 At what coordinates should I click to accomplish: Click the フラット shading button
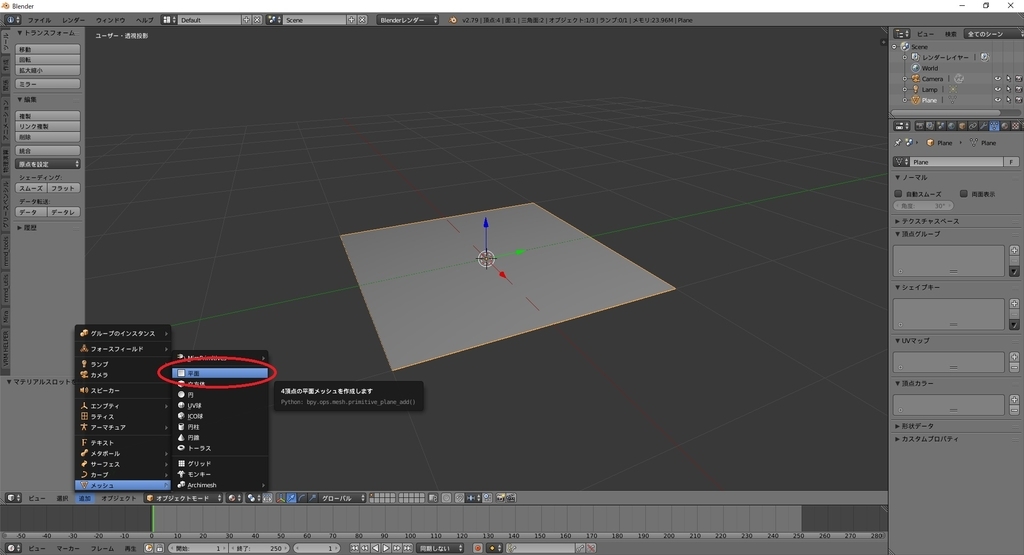coord(63,188)
